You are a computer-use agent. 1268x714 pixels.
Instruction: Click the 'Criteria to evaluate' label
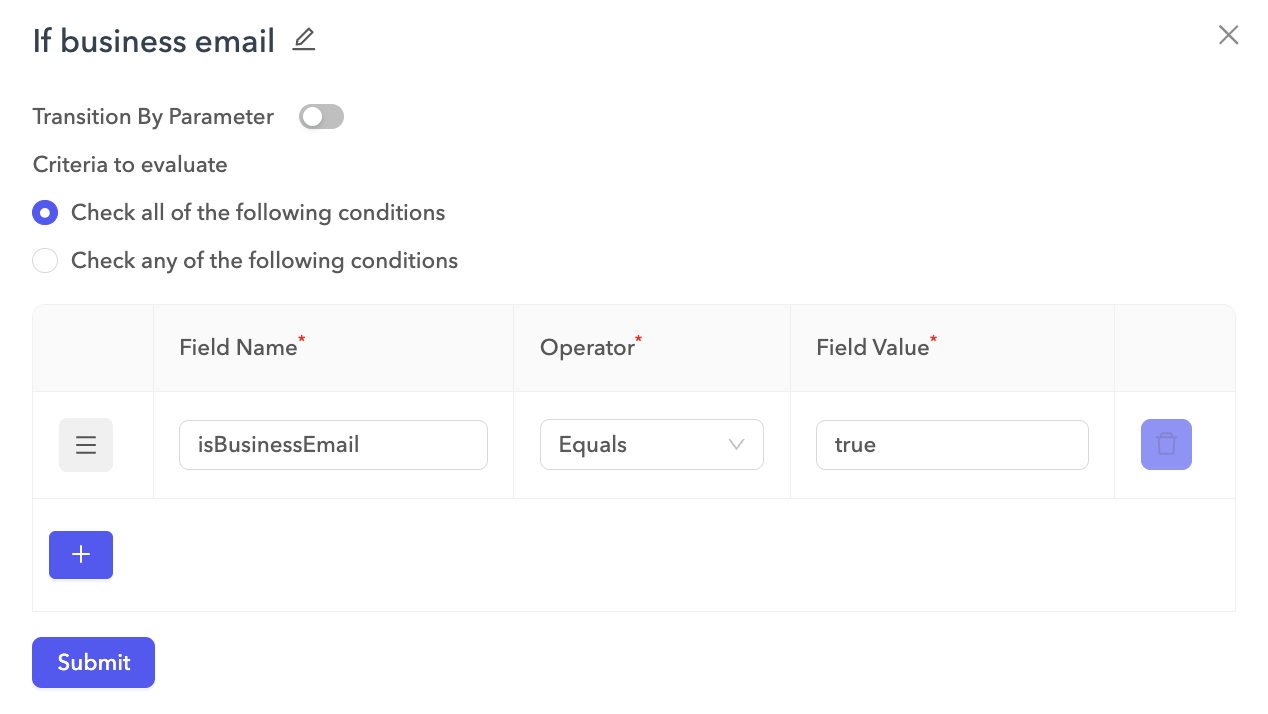(x=129, y=164)
